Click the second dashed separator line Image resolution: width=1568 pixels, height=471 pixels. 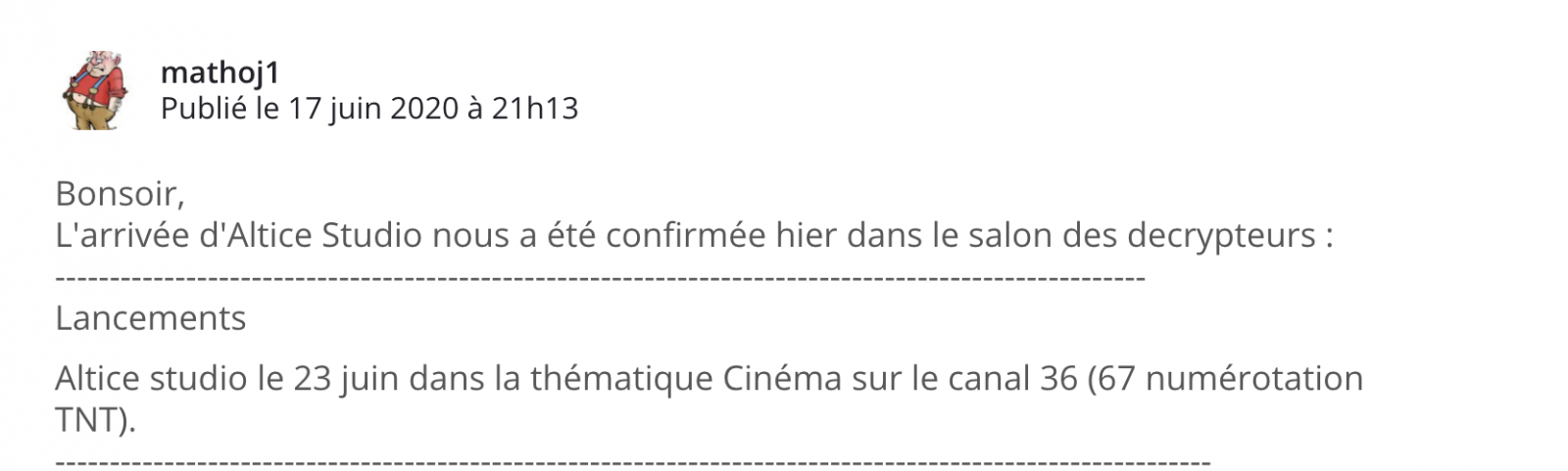coord(632,461)
